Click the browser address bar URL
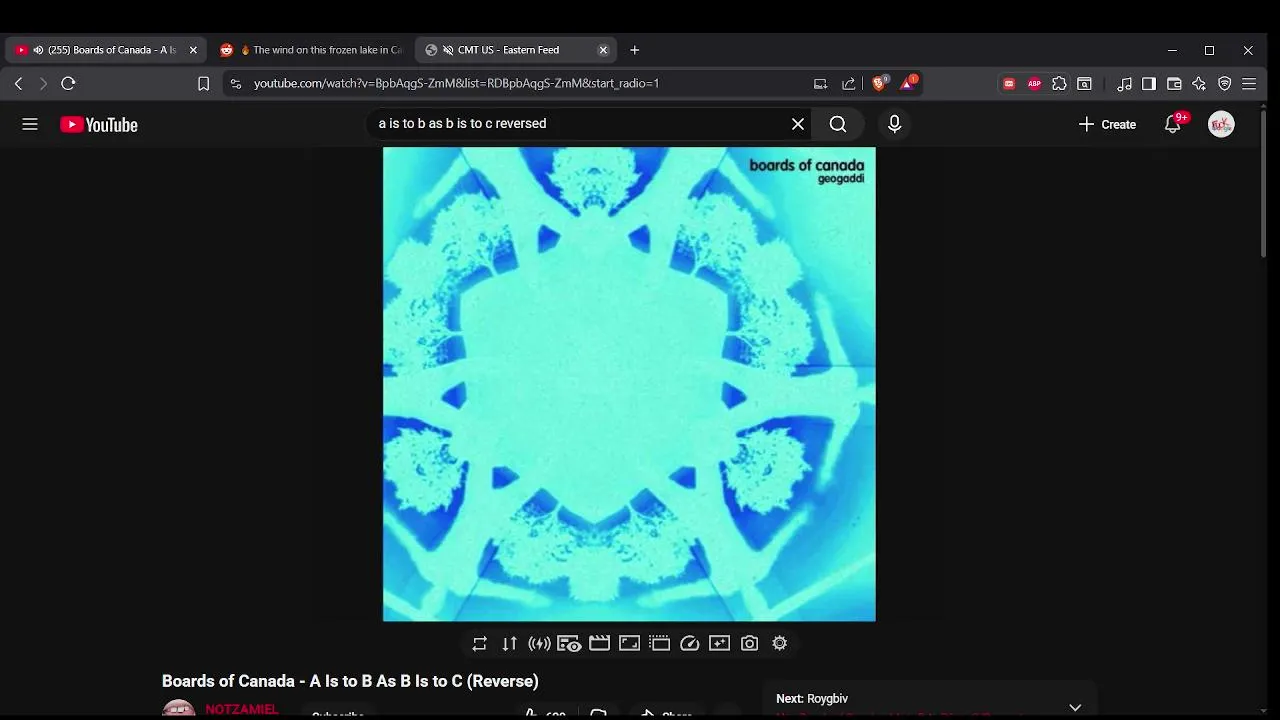Screen dimensions: 1280x720 (456, 83)
